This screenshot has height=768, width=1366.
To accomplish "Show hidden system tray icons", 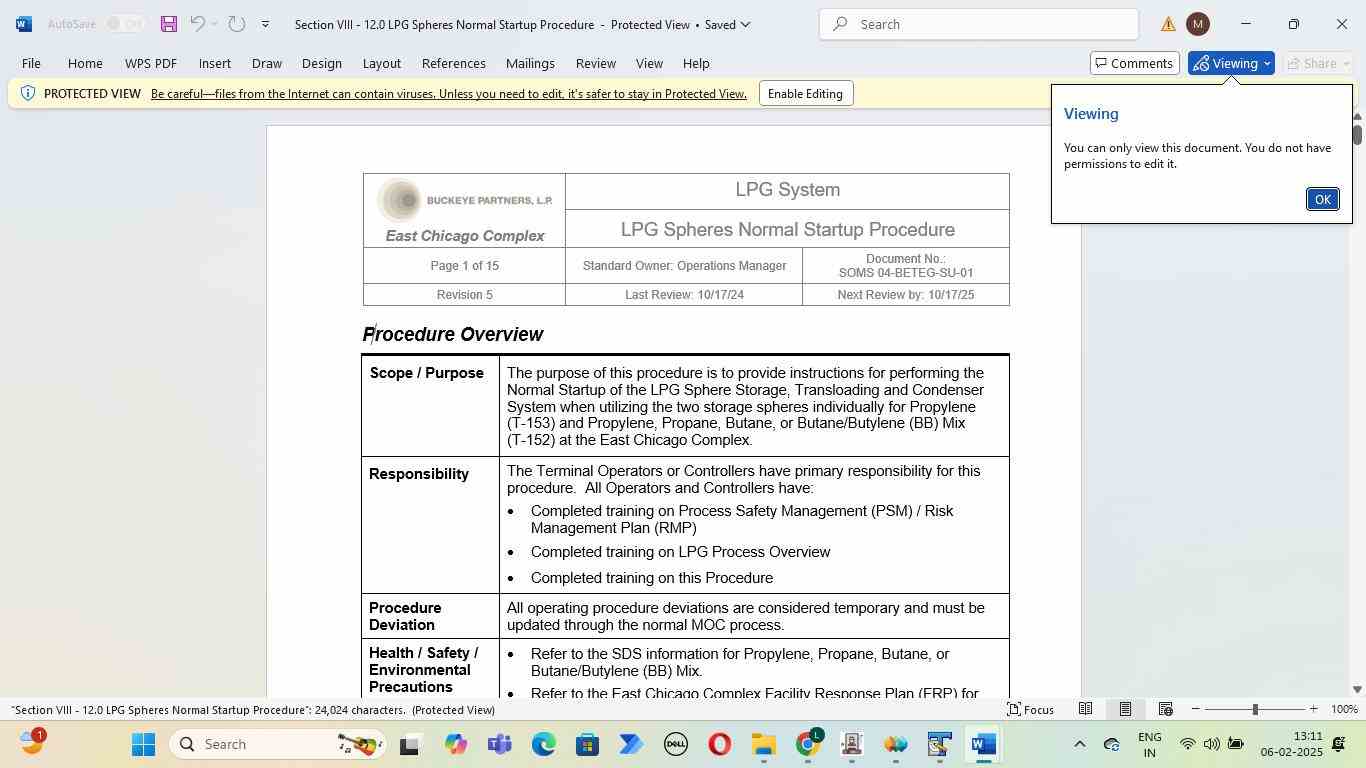I will tap(1079, 744).
